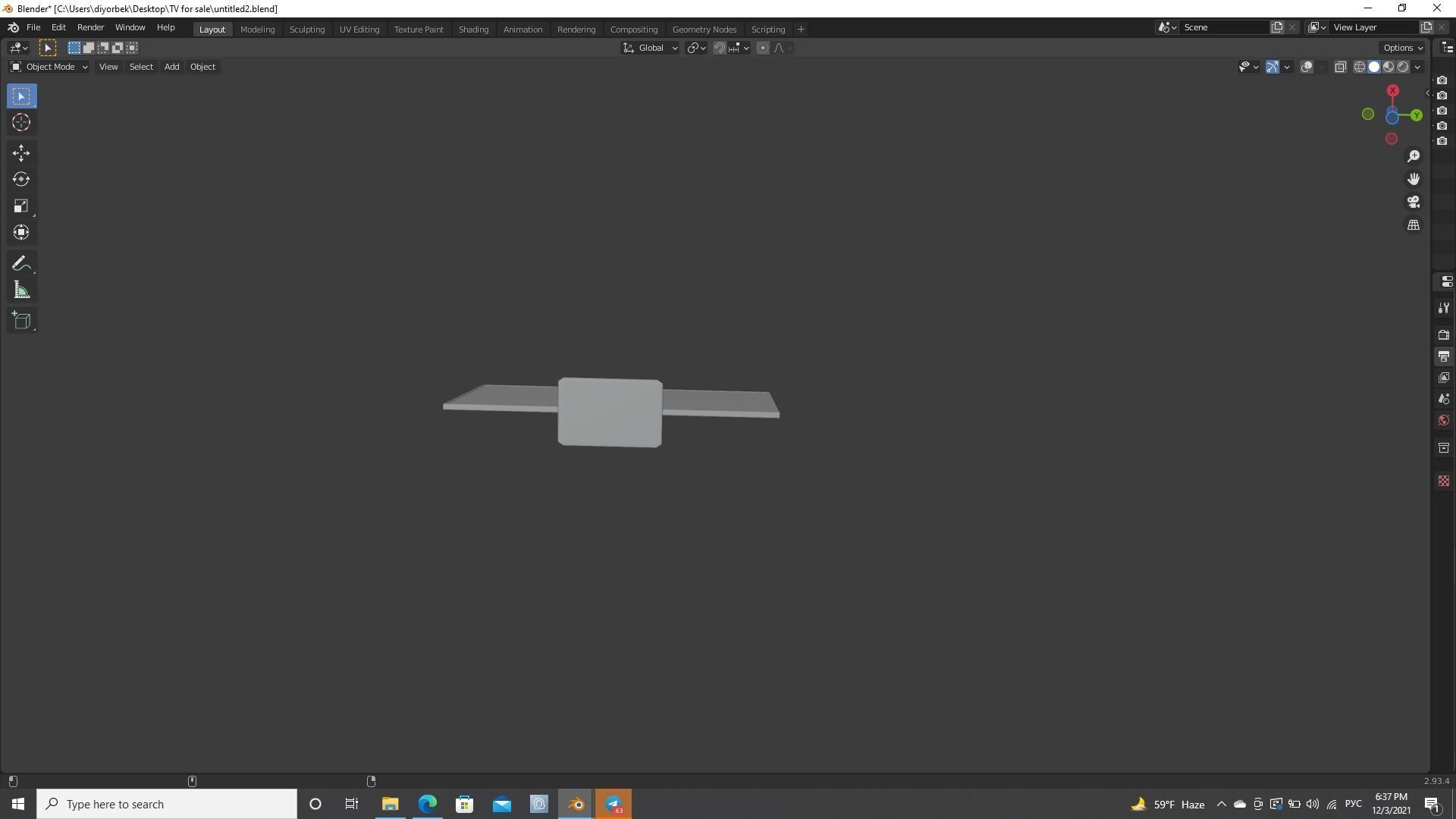
Task: Select the Scale tool
Action: click(x=21, y=206)
